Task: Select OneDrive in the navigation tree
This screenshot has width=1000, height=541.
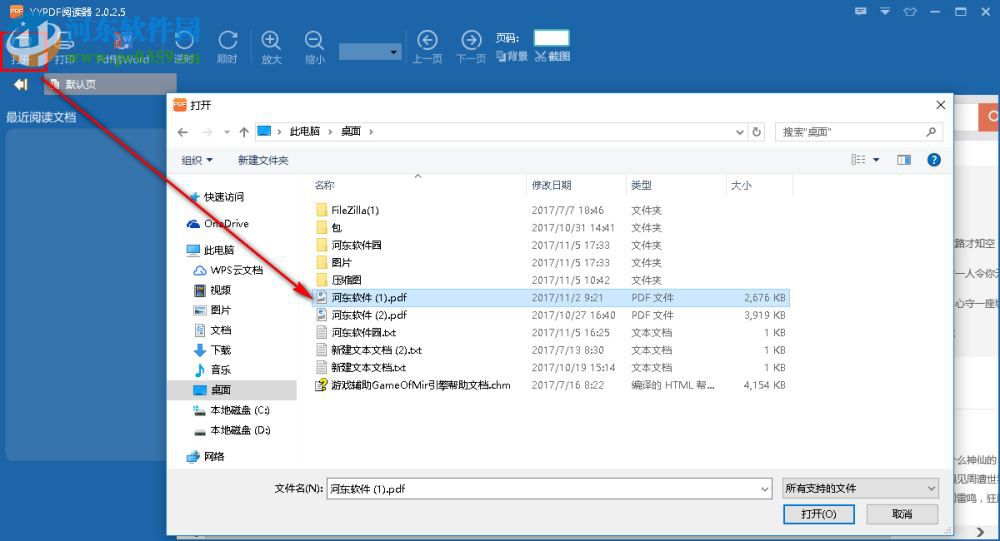Action: coord(226,223)
